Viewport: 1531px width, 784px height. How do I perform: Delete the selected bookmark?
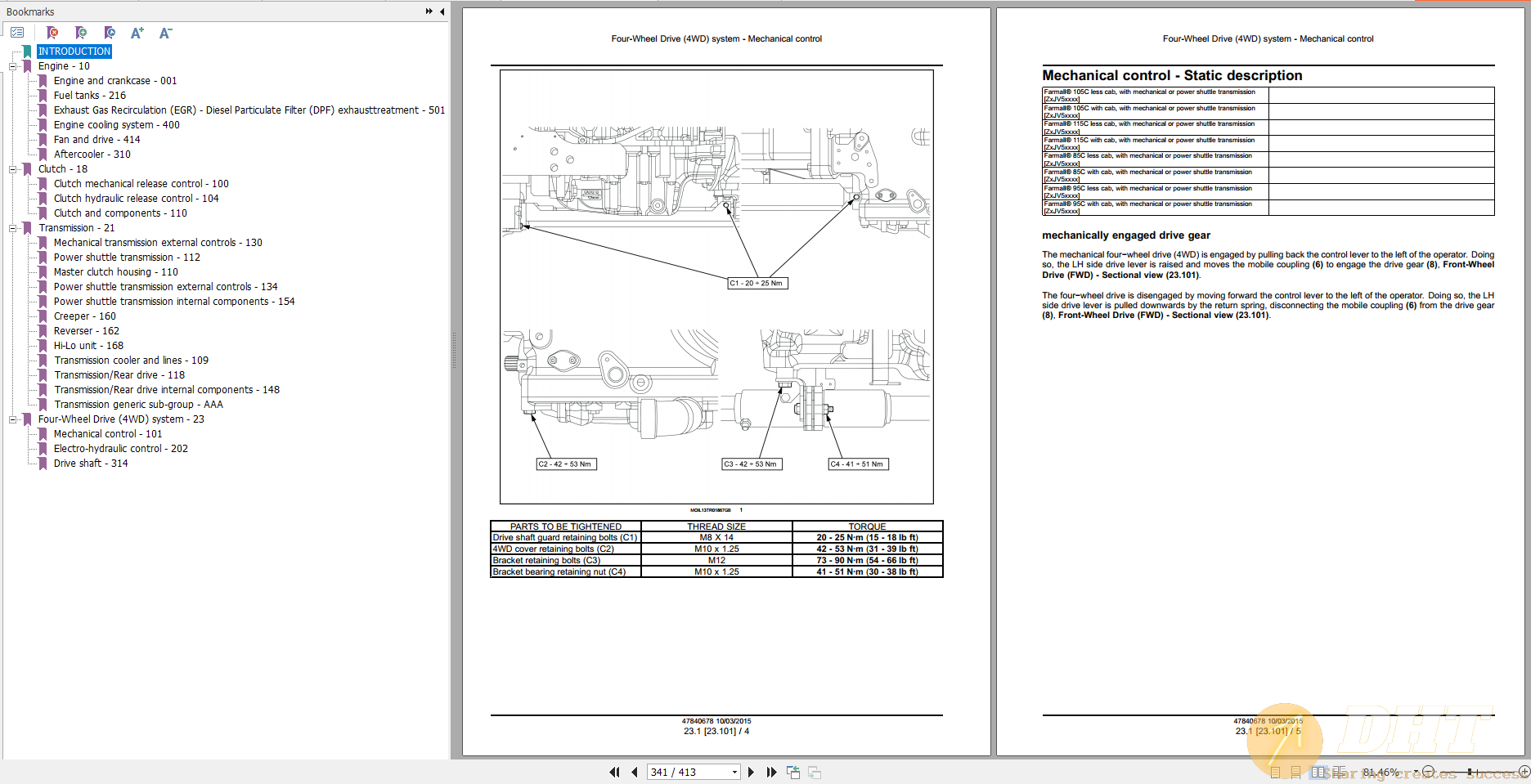coord(52,33)
